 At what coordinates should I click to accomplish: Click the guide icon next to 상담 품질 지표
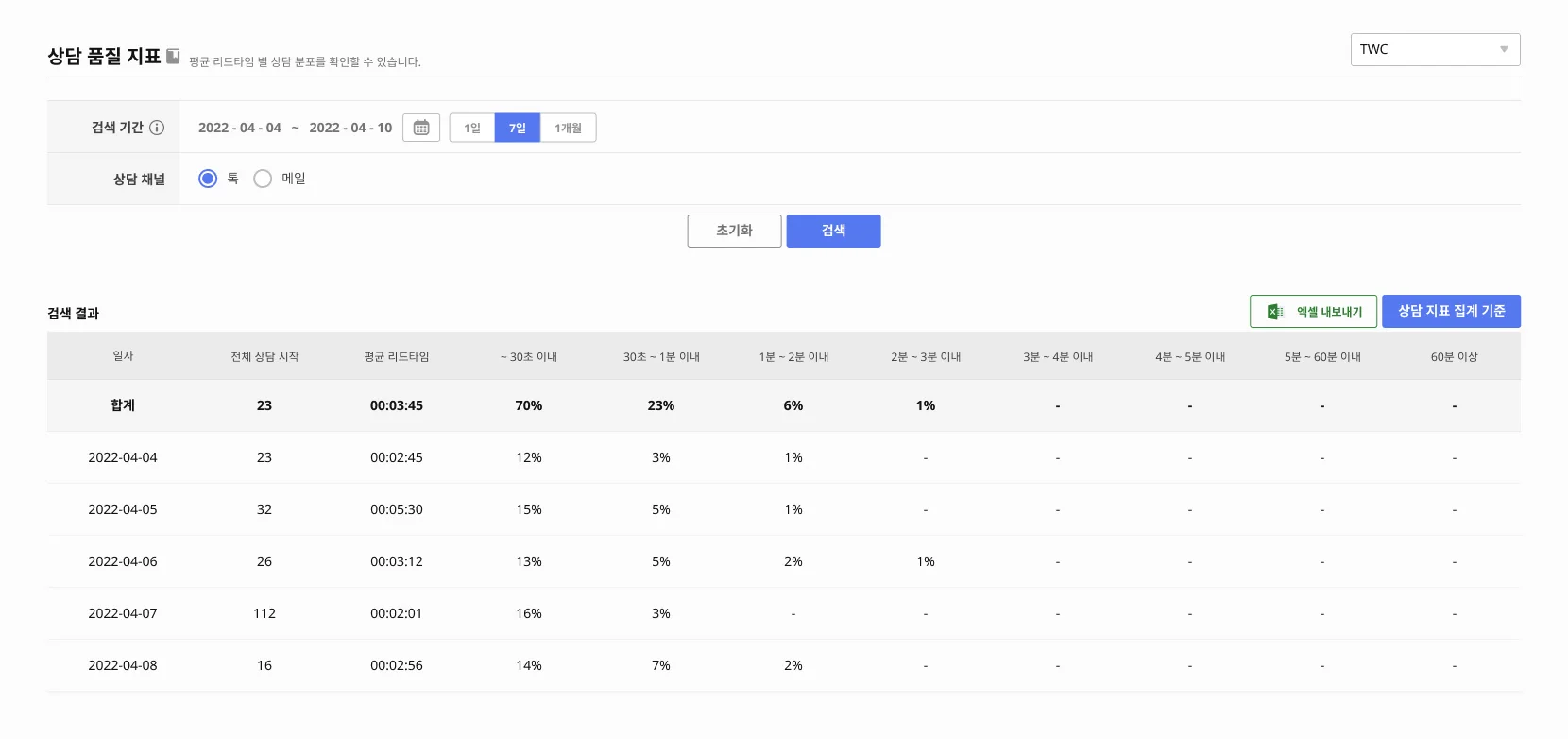click(x=173, y=57)
